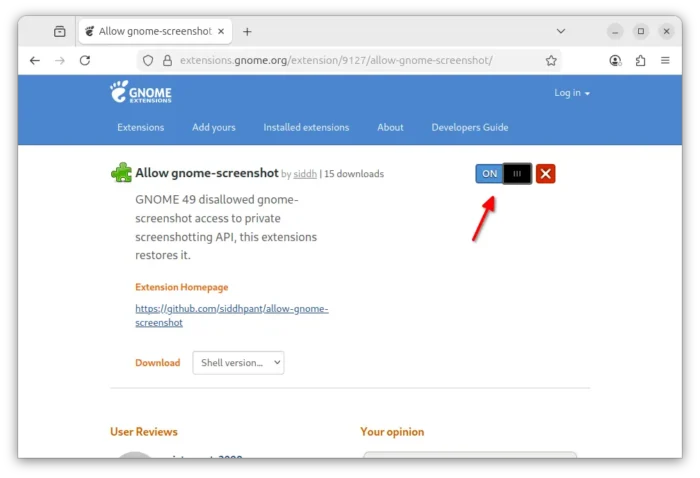Open Add yours navigation item
This screenshot has height=478, width=700.
tap(214, 127)
